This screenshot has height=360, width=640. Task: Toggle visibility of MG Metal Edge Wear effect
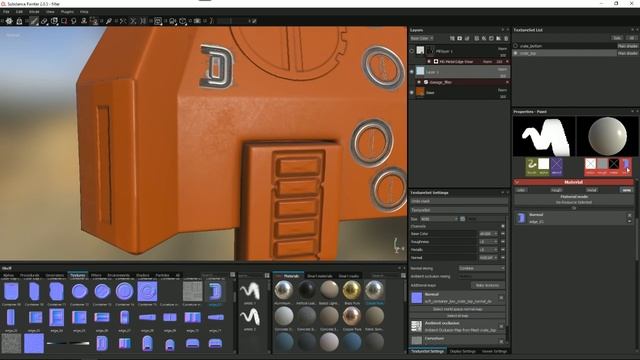point(429,61)
